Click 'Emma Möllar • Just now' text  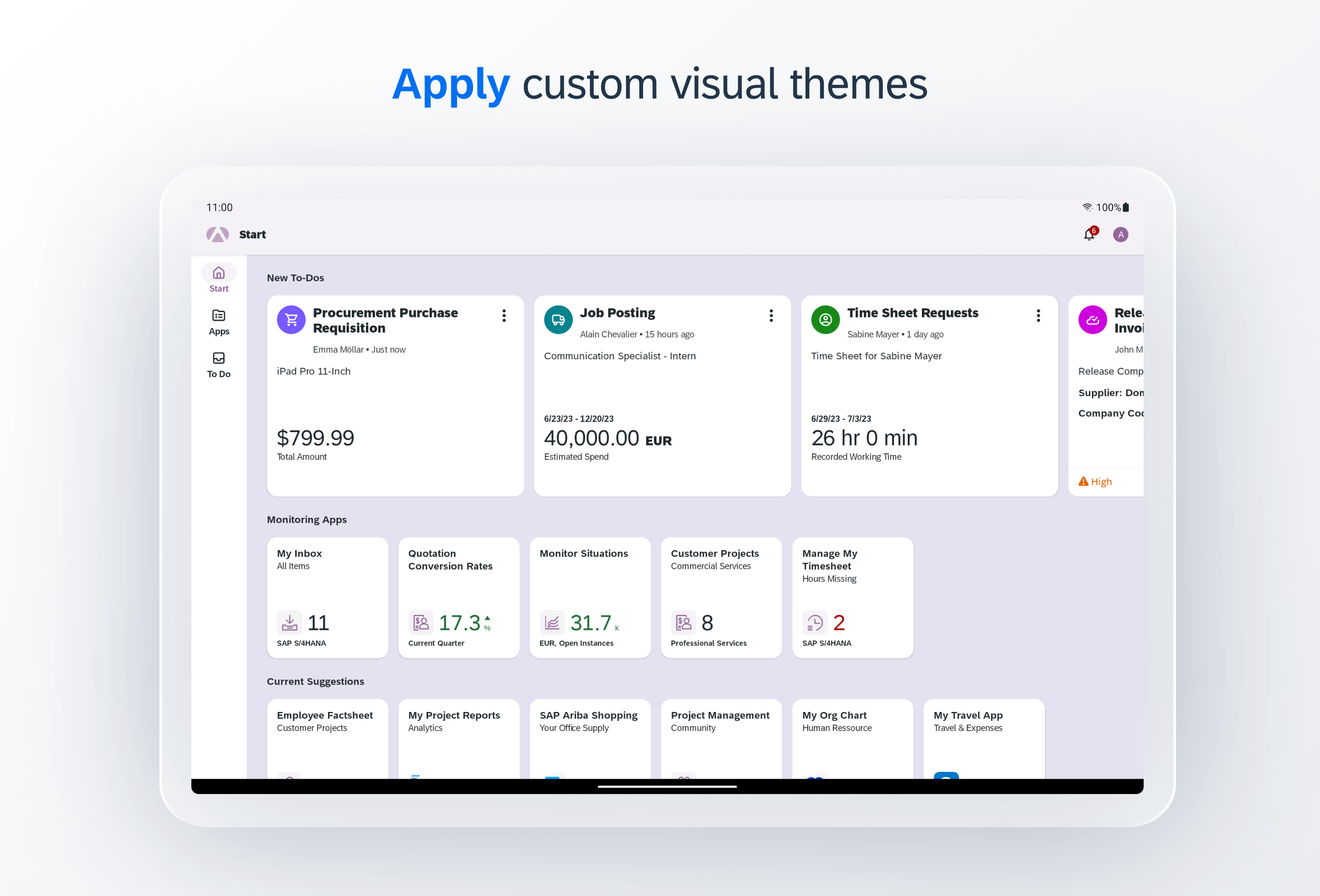click(359, 350)
